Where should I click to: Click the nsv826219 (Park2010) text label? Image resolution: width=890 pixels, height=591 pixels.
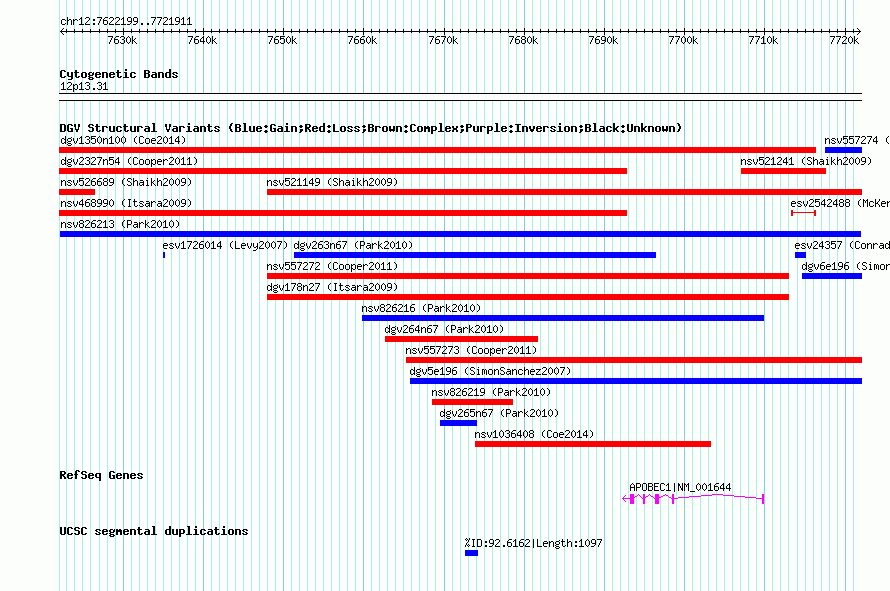pos(491,392)
